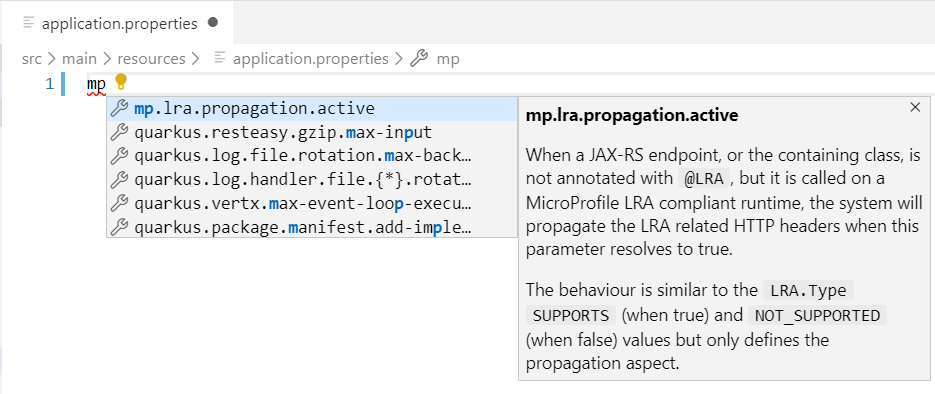Click the NOT_SUPPORTED code span
Viewport: 935px width, 394px height.
817,315
